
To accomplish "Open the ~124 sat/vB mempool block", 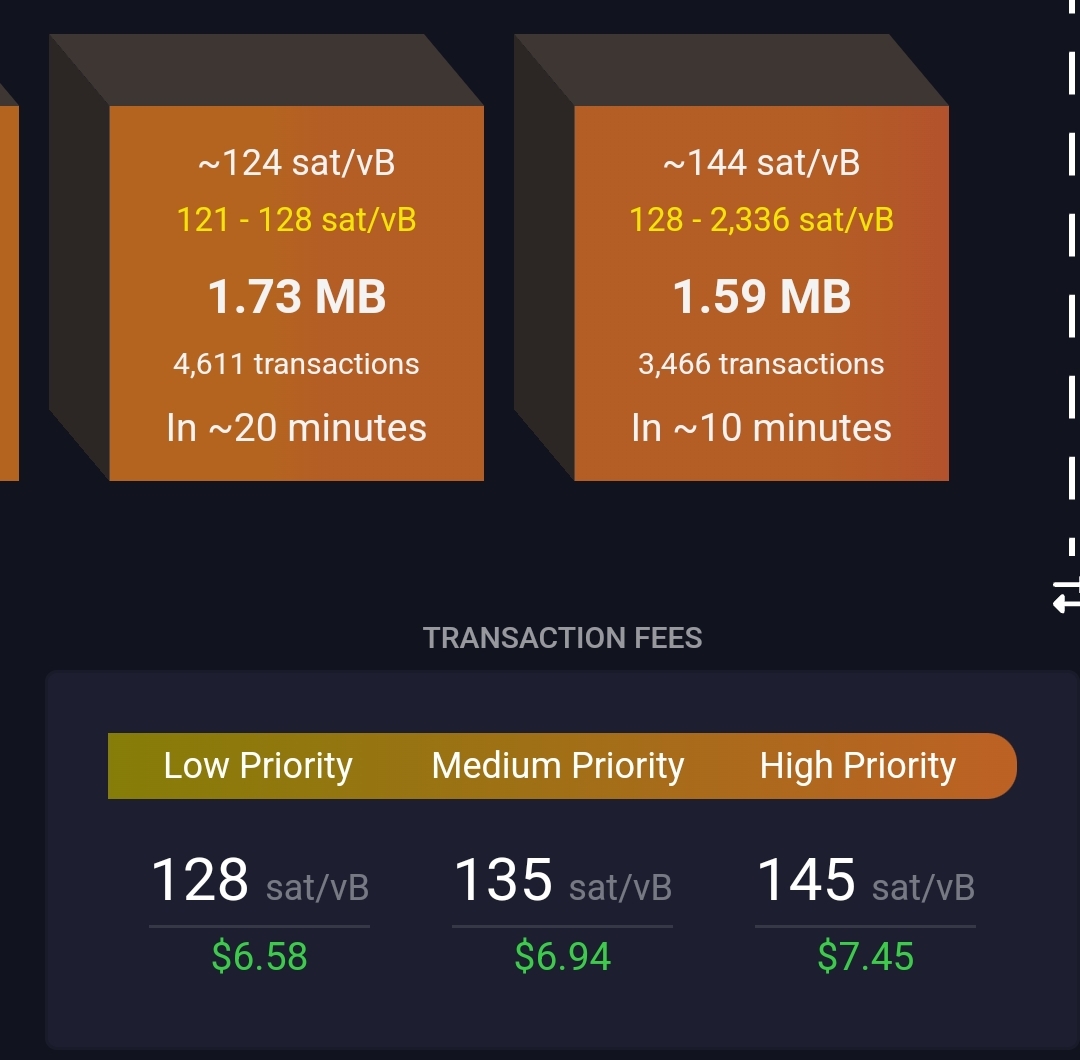I will (296, 293).
